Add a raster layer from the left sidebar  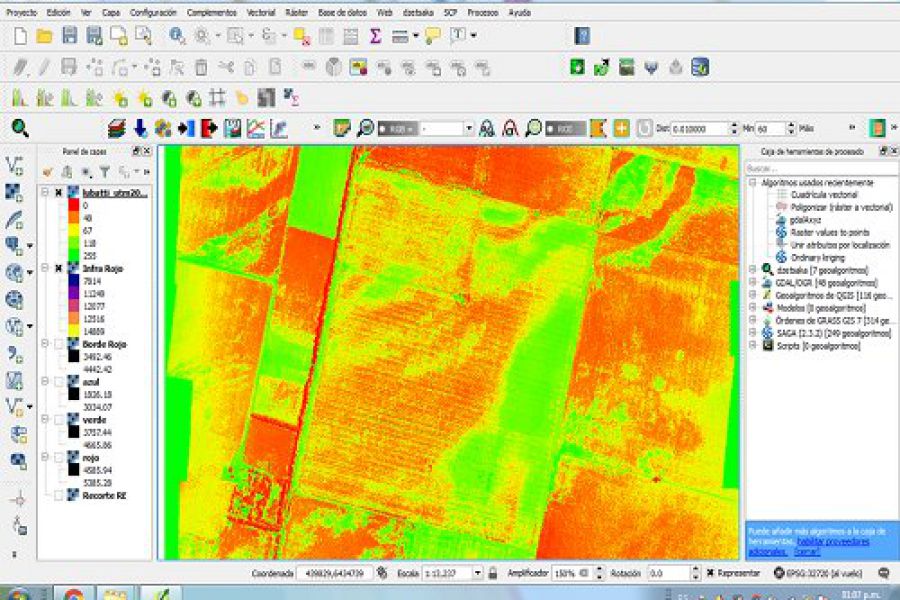tap(14, 193)
